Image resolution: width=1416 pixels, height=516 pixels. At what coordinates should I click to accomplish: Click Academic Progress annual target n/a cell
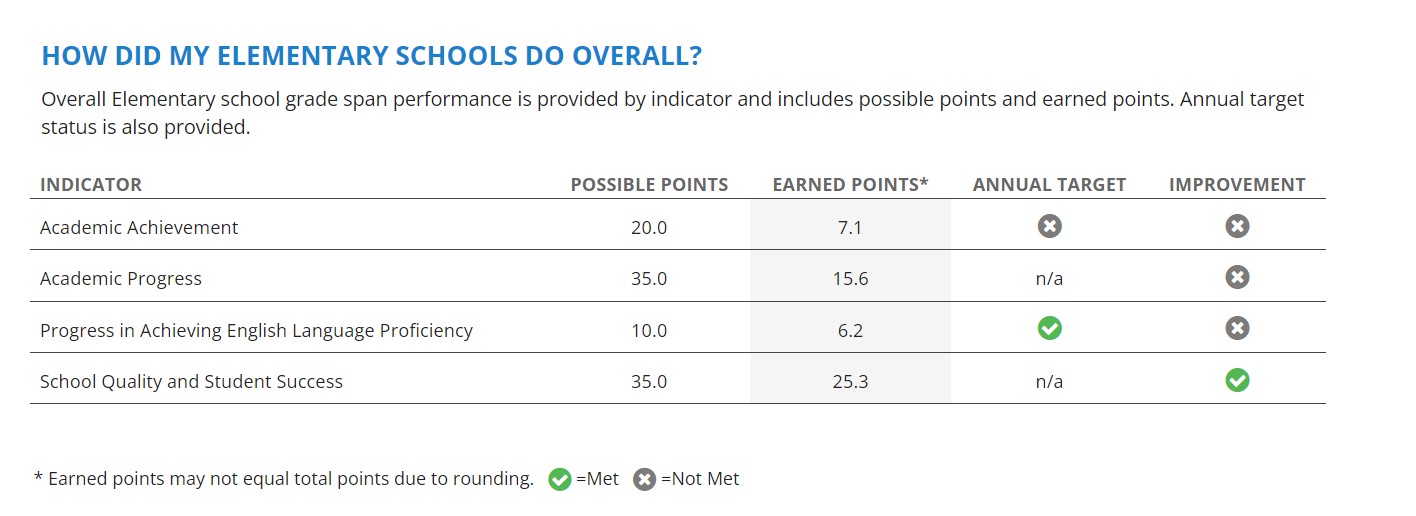[x=1049, y=279]
